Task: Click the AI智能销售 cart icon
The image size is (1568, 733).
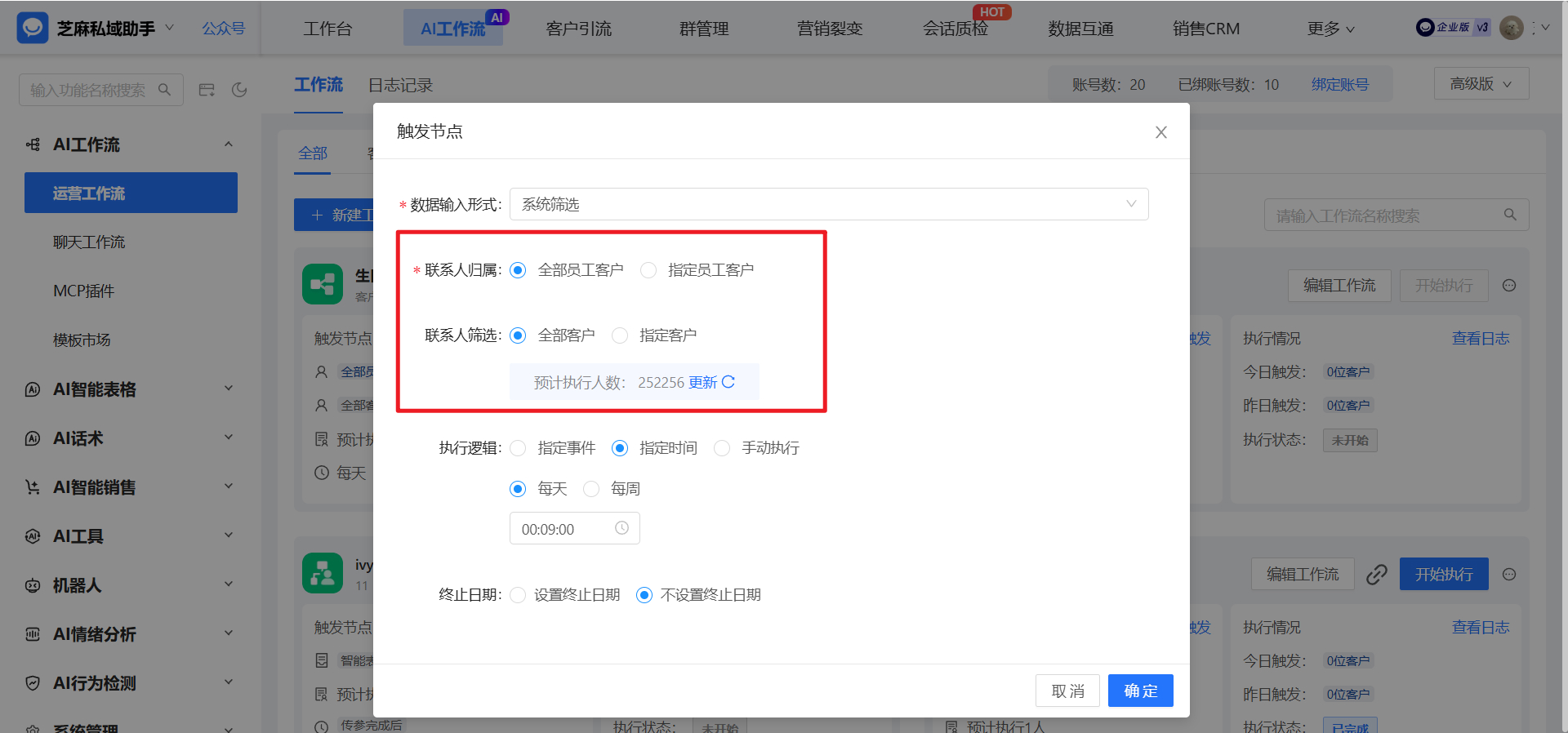Action: [33, 487]
